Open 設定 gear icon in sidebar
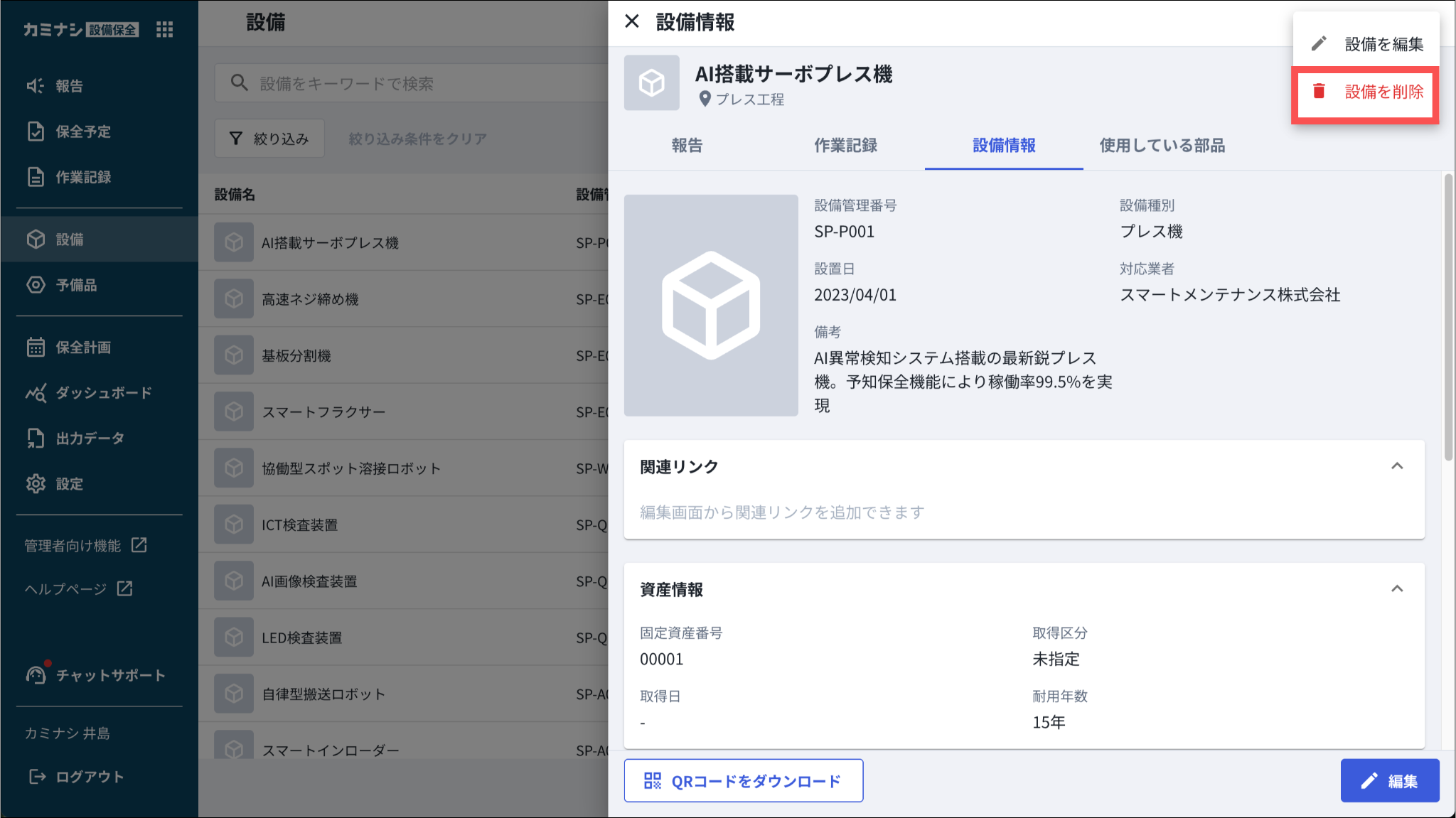This screenshot has height=818, width=1456. click(x=36, y=484)
